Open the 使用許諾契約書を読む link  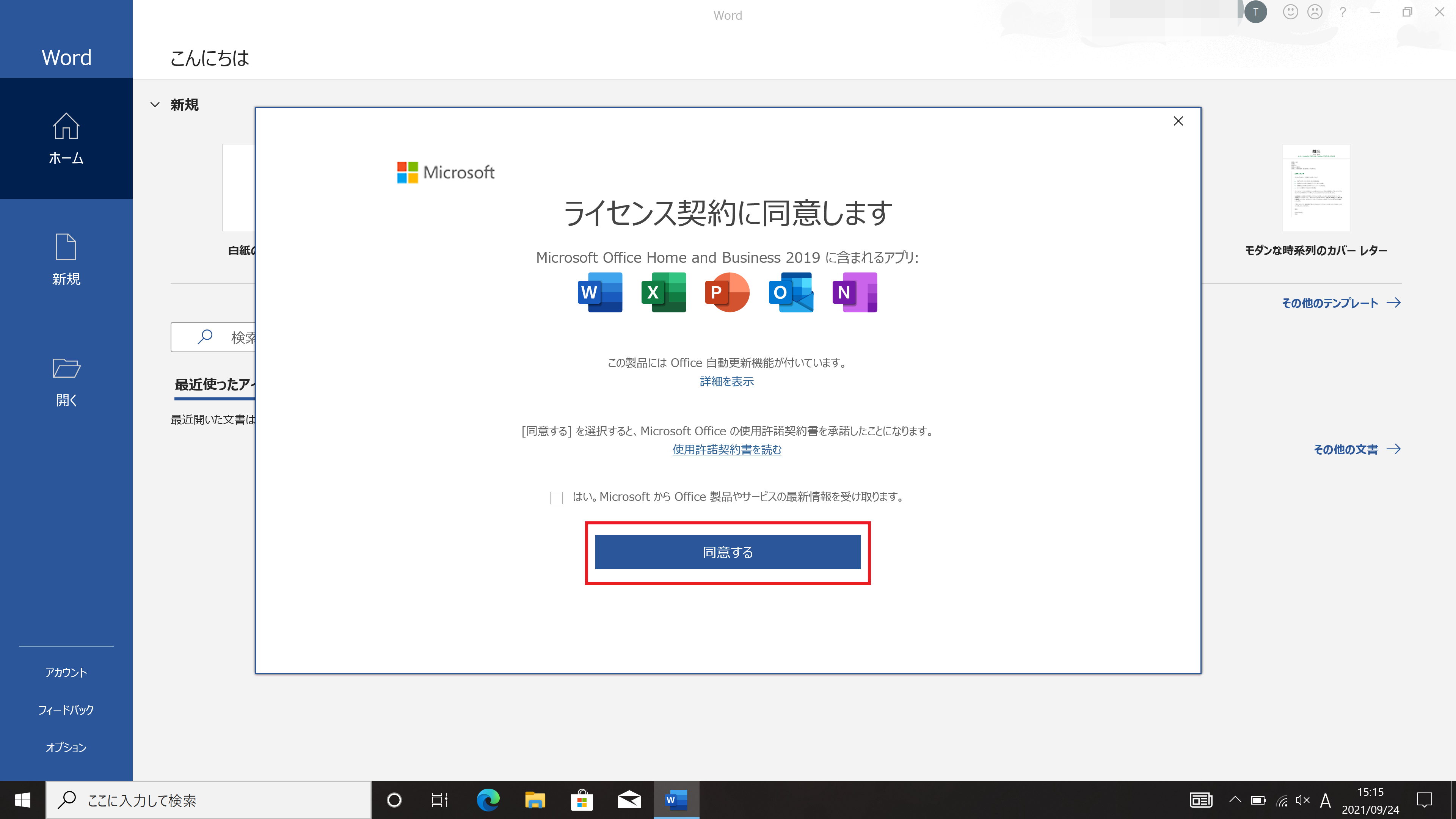pos(727,449)
